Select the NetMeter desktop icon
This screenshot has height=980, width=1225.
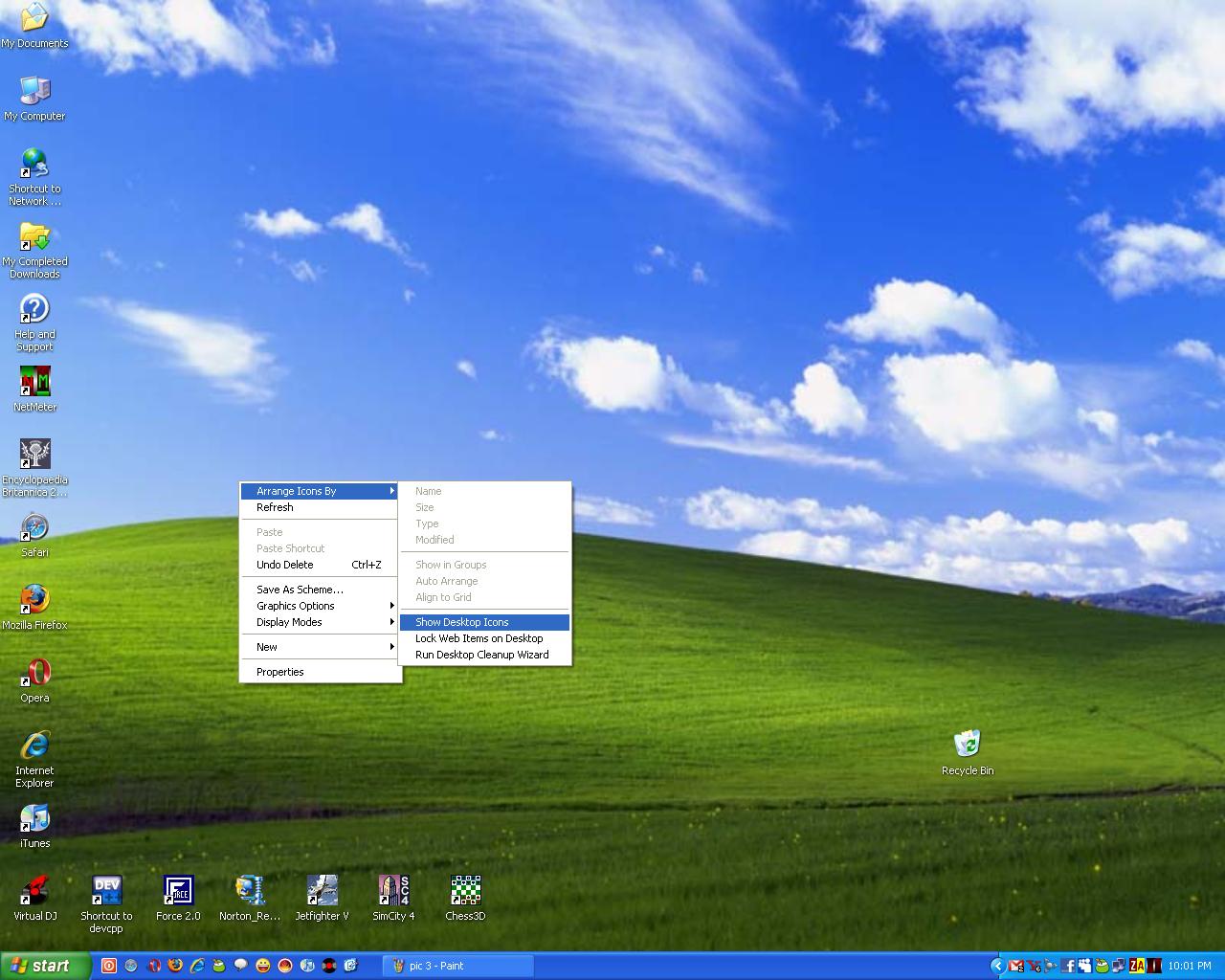point(34,390)
